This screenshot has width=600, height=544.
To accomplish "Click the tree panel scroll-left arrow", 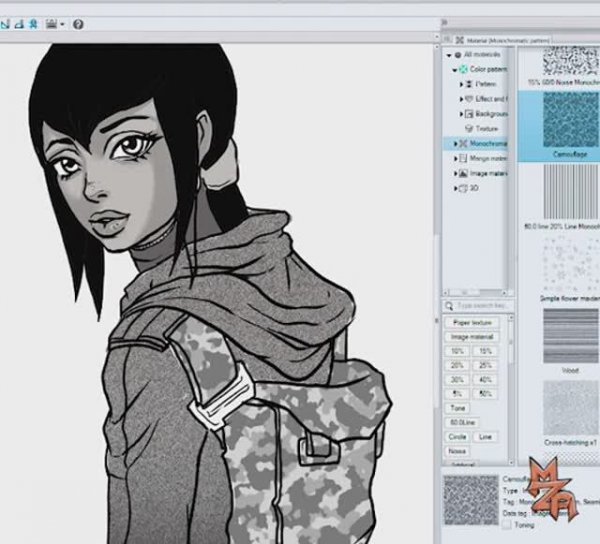I will pyautogui.click(x=445, y=293).
